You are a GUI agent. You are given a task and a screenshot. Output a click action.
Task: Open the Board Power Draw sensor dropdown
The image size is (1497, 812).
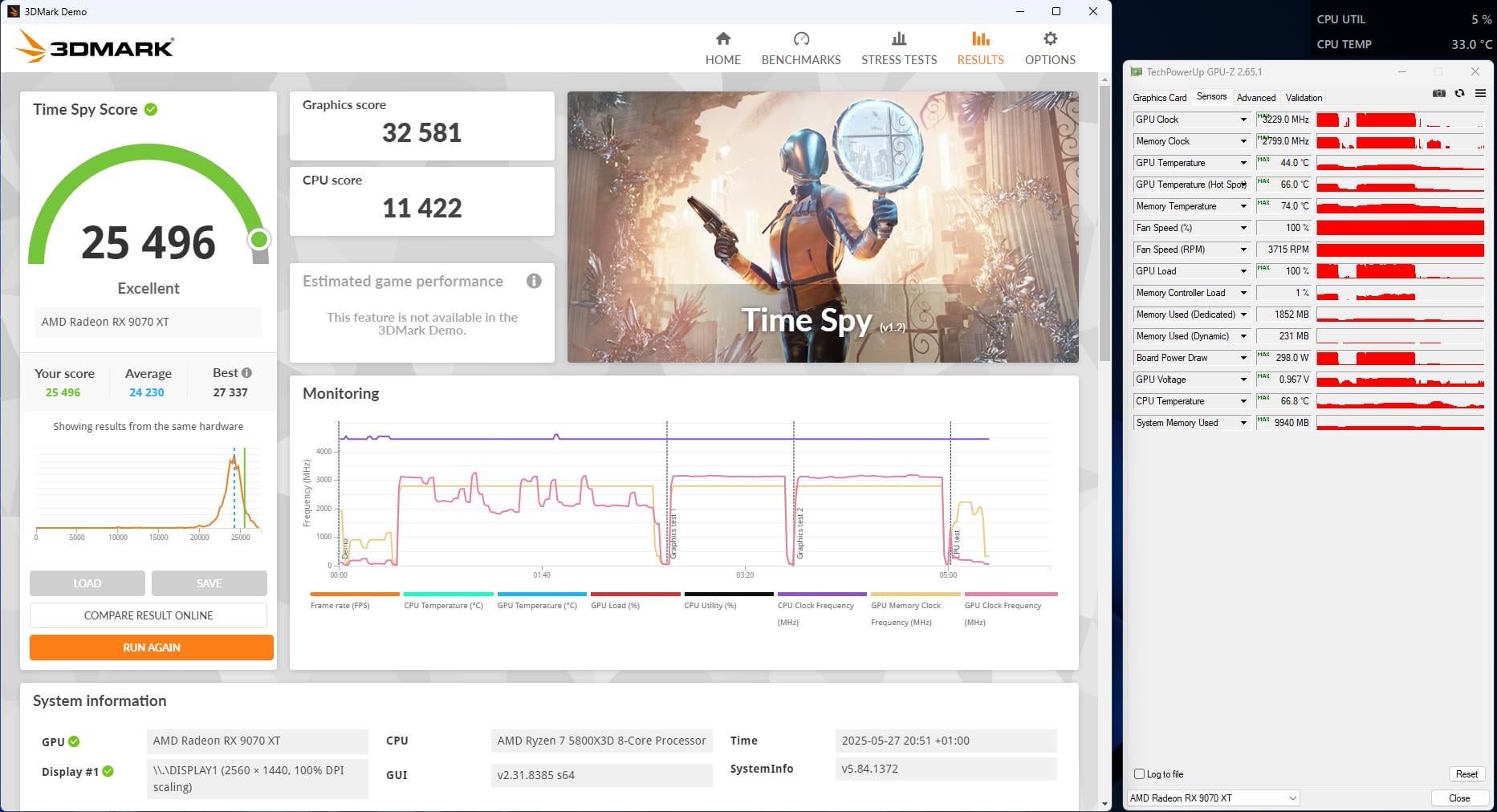click(1243, 358)
